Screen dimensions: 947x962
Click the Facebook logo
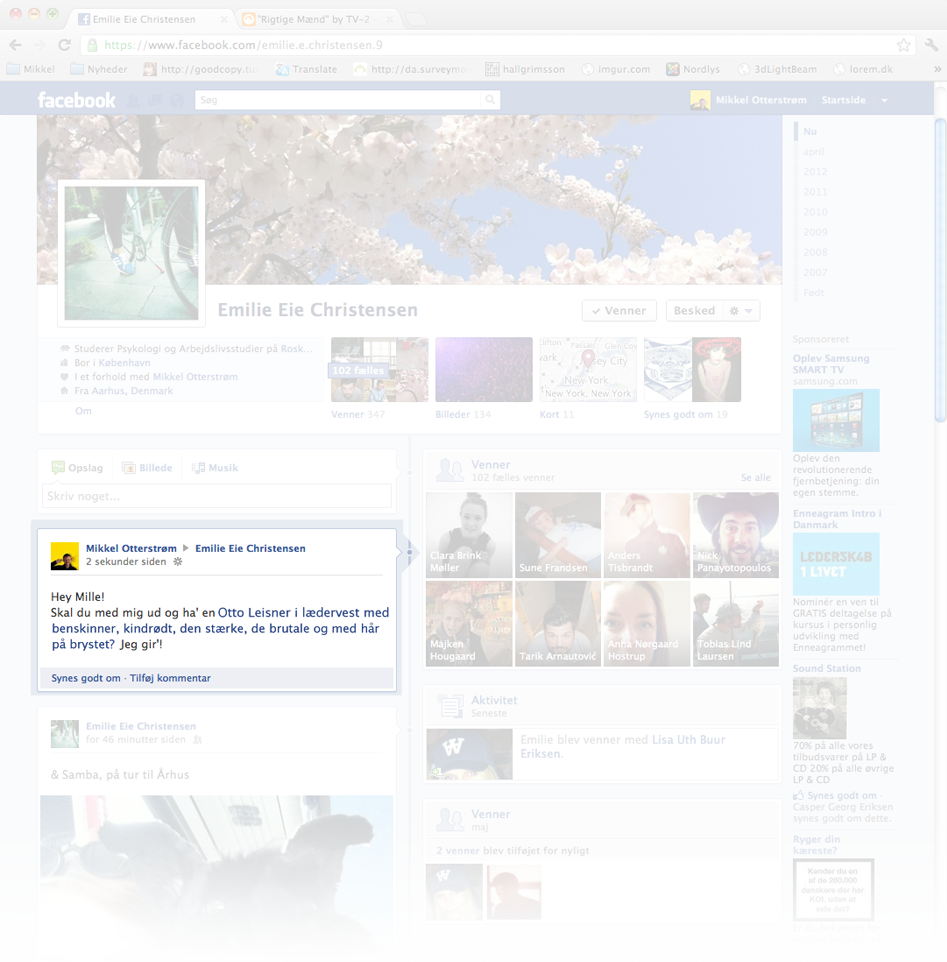click(77, 100)
